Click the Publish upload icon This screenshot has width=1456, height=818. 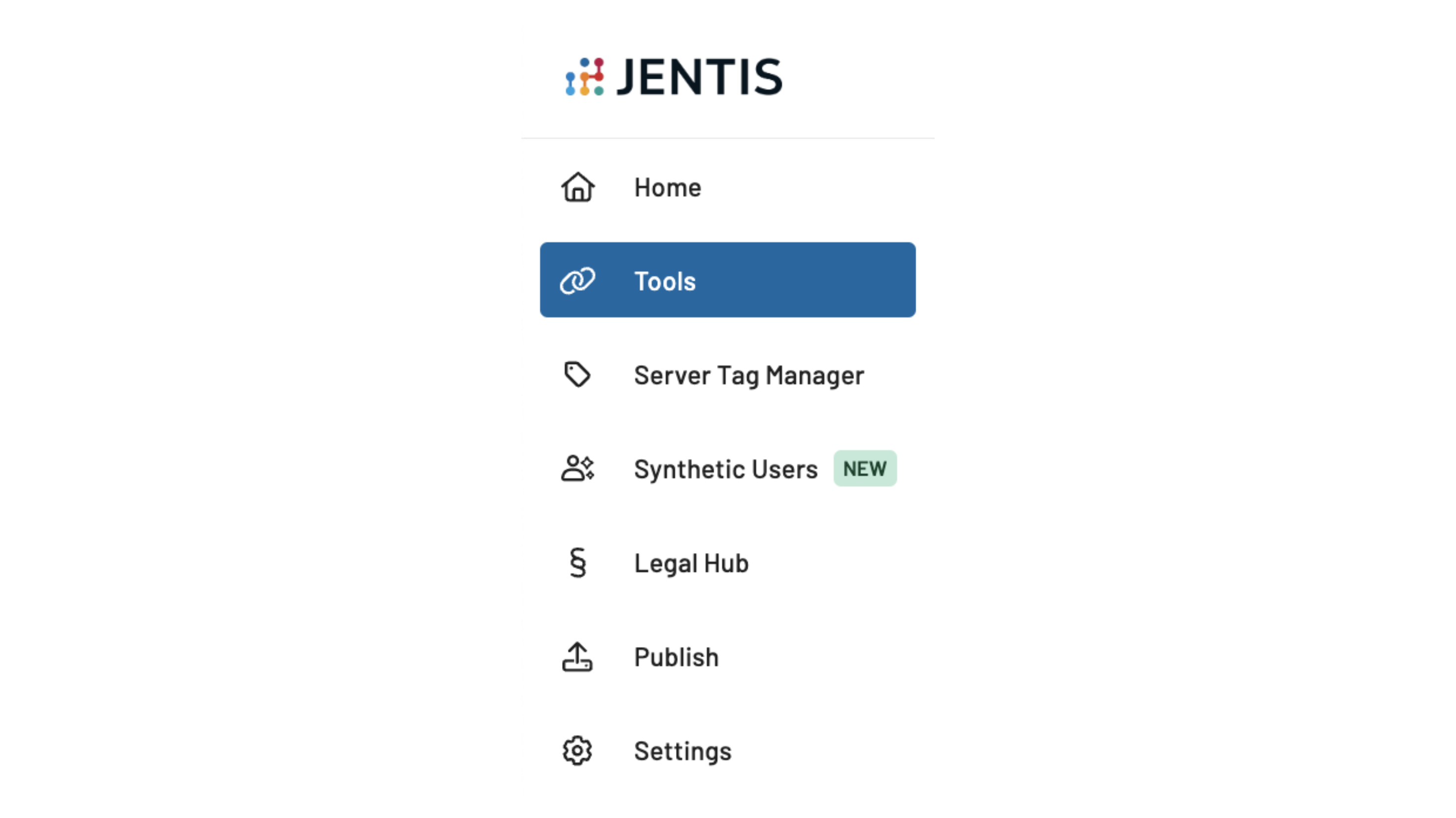pos(579,656)
